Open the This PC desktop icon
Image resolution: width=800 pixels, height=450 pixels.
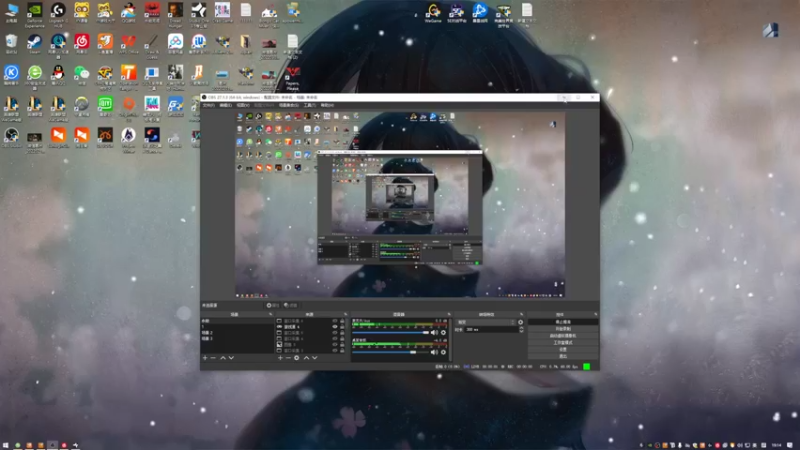tap(11, 13)
